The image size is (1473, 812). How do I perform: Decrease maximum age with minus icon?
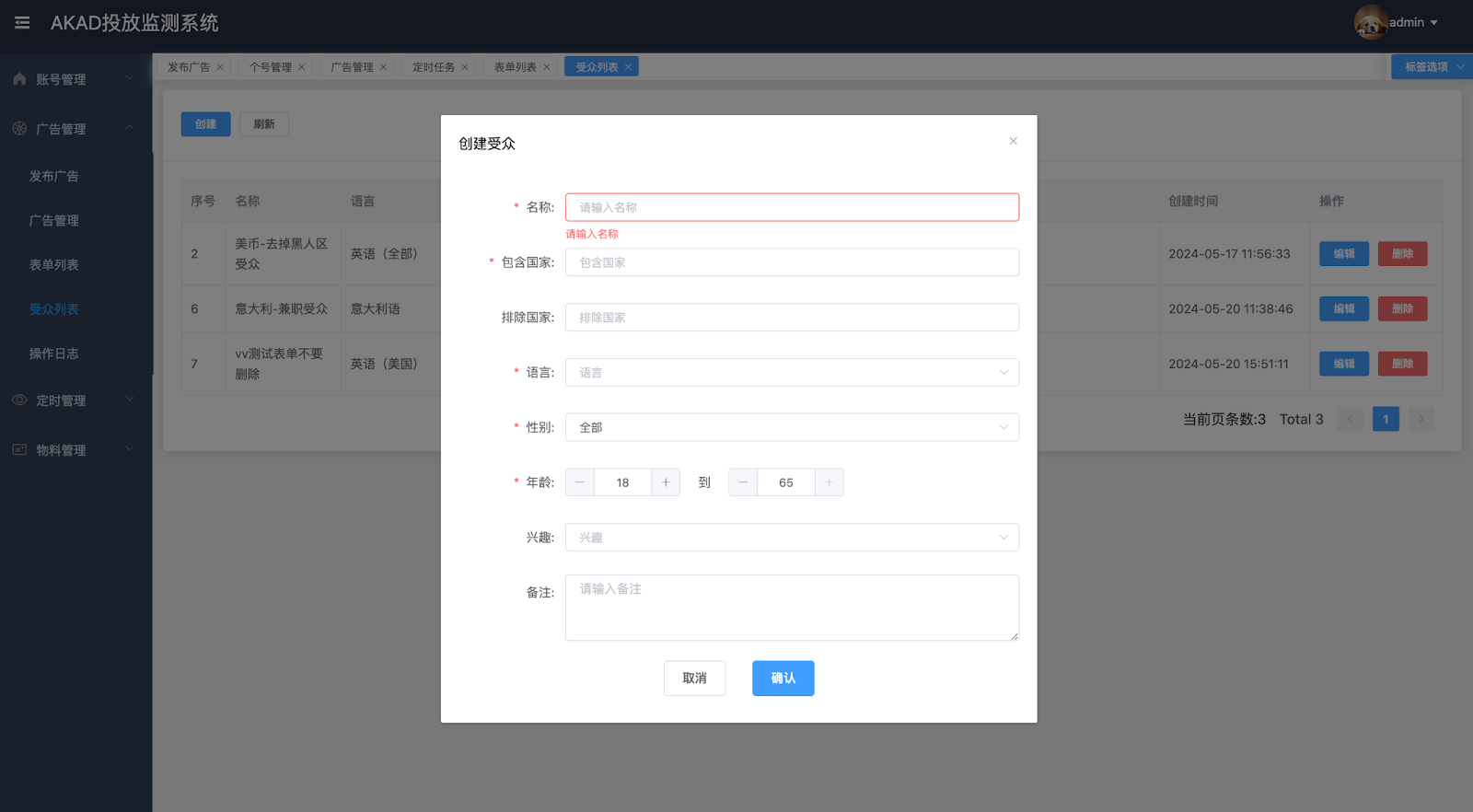tap(743, 482)
